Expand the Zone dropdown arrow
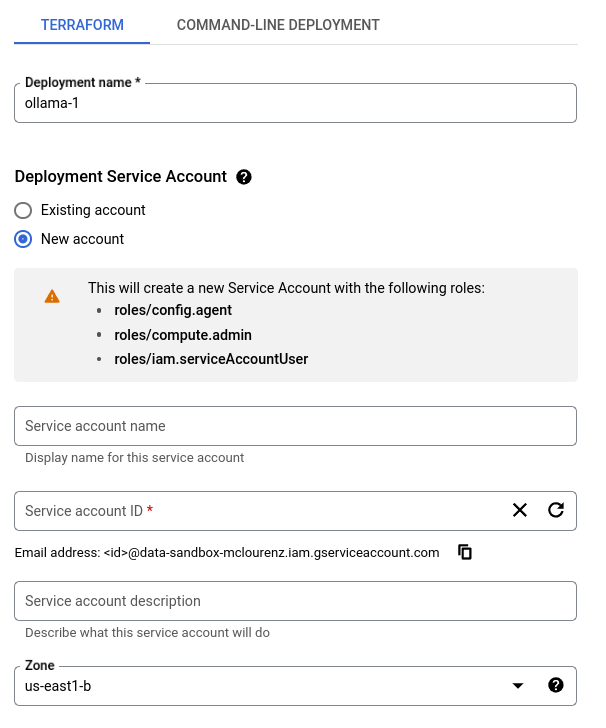 click(518, 686)
